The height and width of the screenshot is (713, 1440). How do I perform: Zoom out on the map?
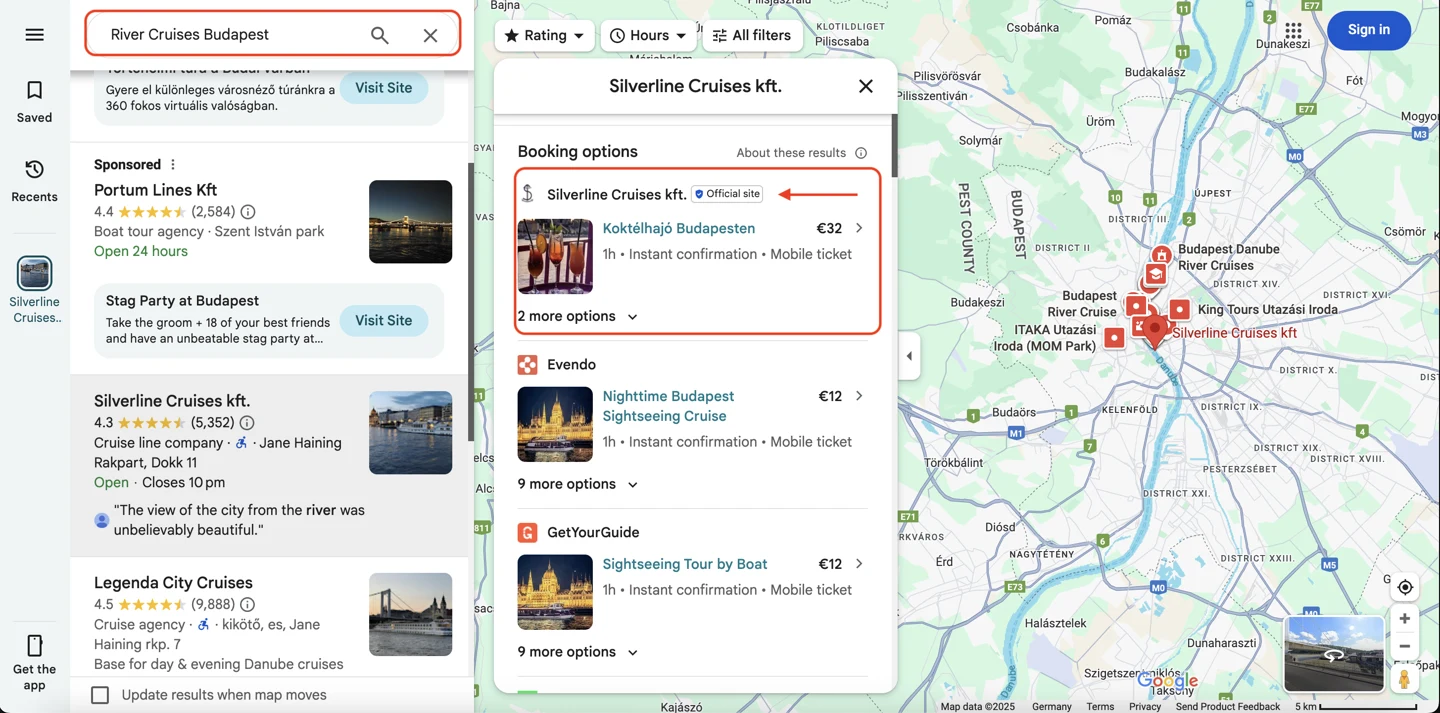coord(1405,646)
